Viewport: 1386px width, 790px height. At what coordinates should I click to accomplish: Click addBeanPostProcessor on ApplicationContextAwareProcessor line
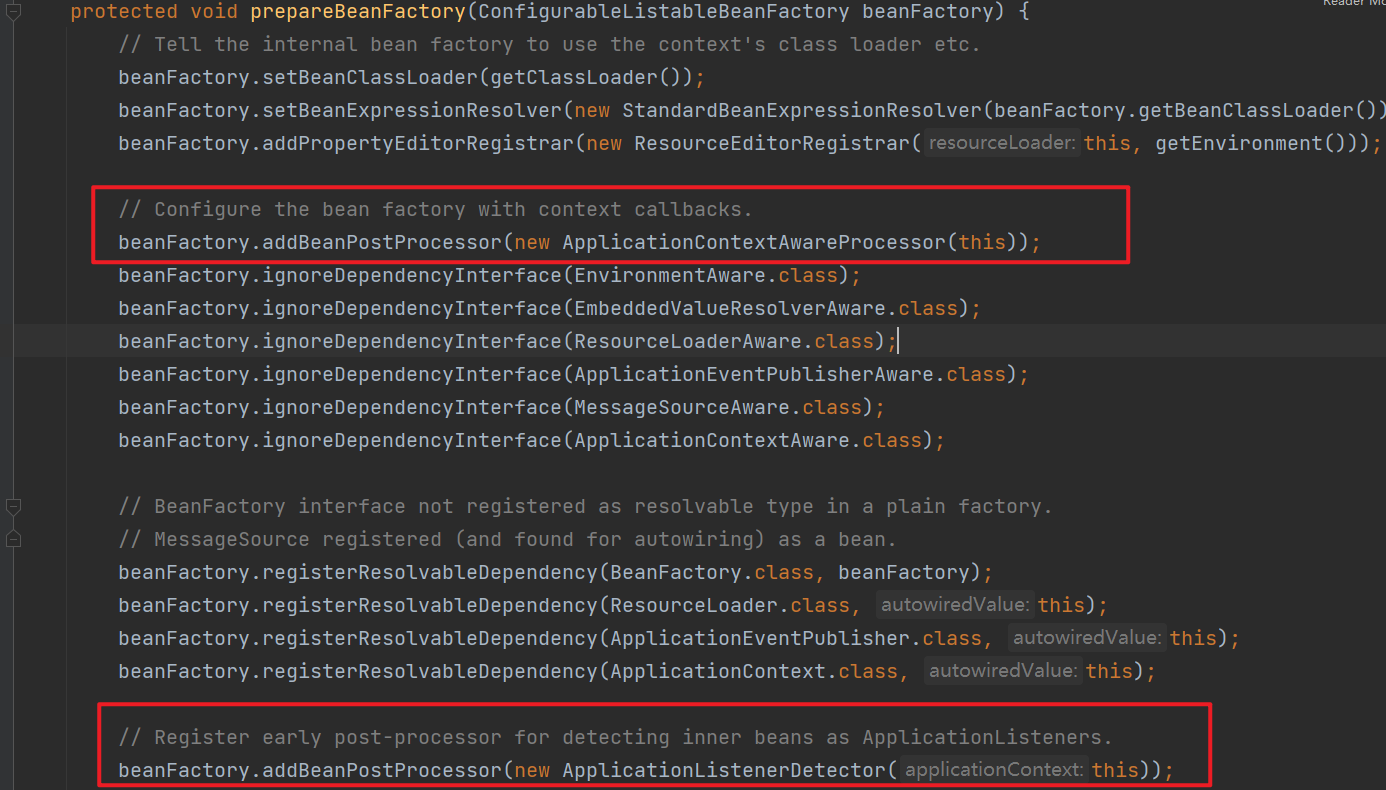tap(382, 242)
